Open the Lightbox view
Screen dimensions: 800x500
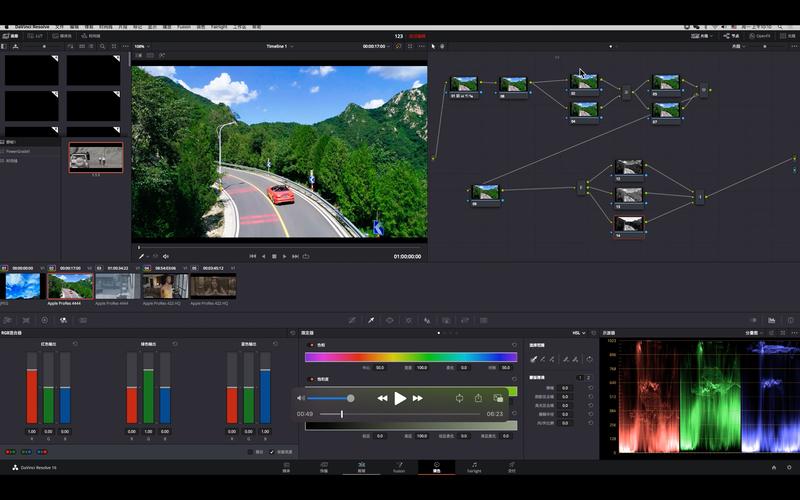[787, 36]
